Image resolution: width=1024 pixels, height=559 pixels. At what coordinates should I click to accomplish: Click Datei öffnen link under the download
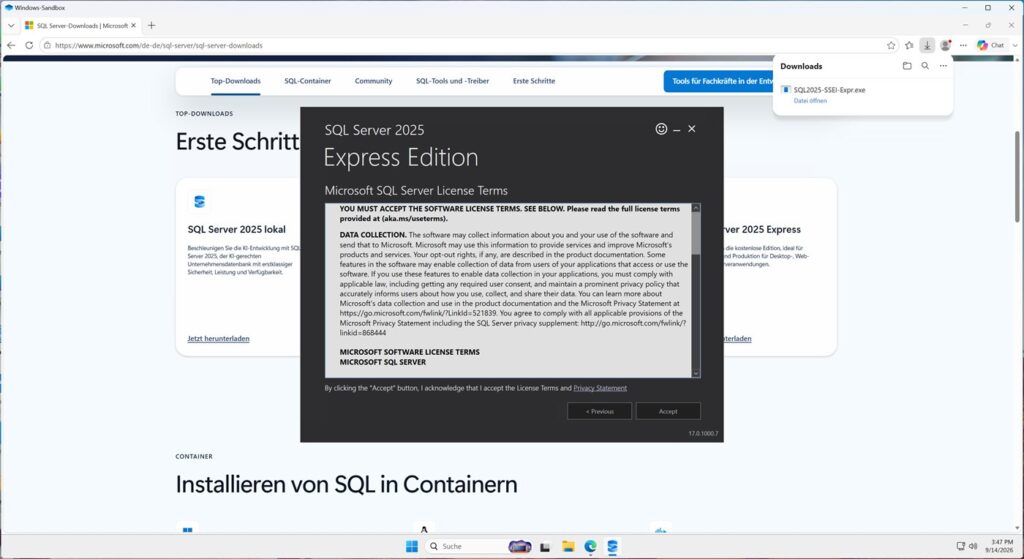pyautogui.click(x=810, y=101)
